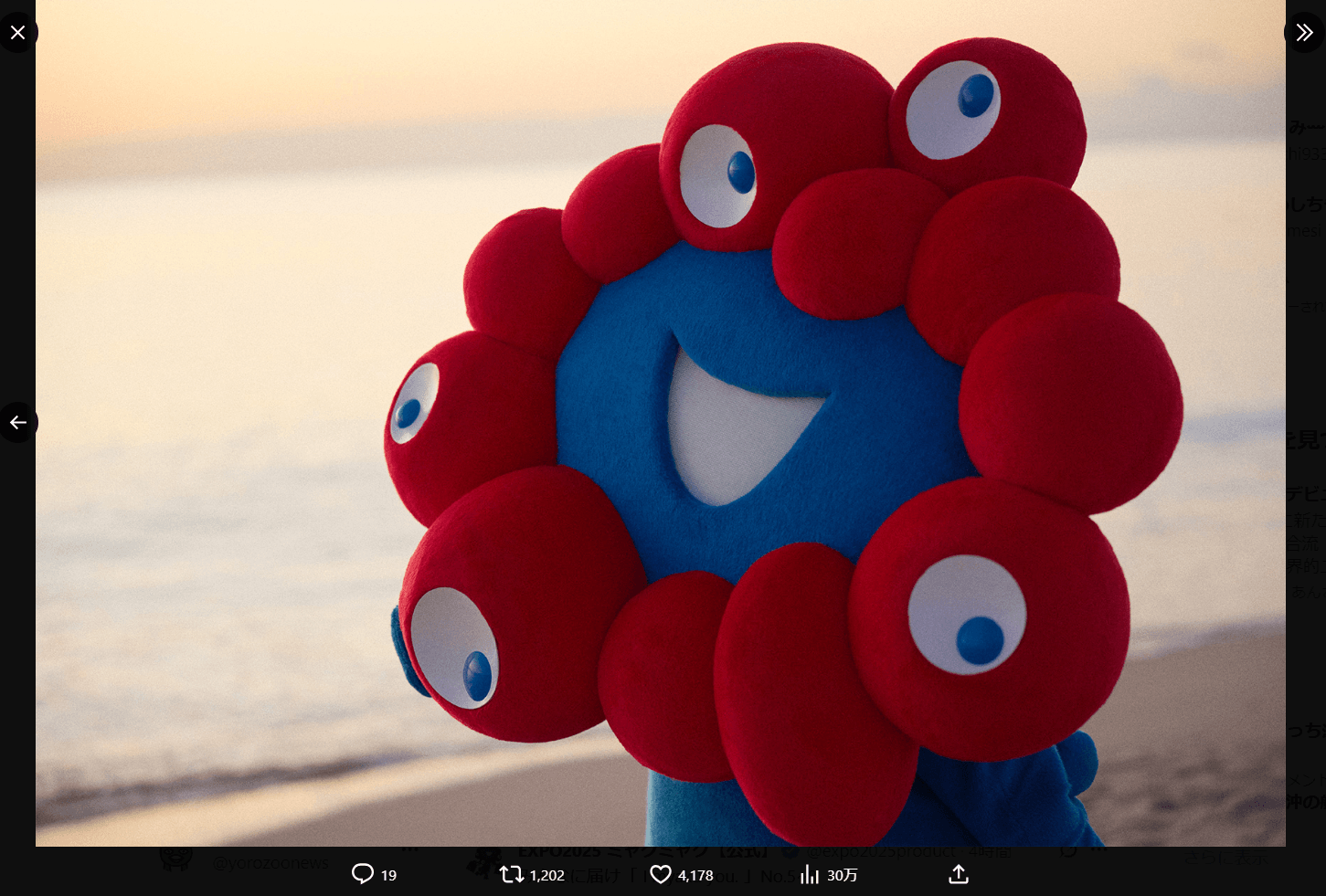Click the repost count 1,202
Image resolution: width=1326 pixels, height=896 pixels.
pos(546,875)
